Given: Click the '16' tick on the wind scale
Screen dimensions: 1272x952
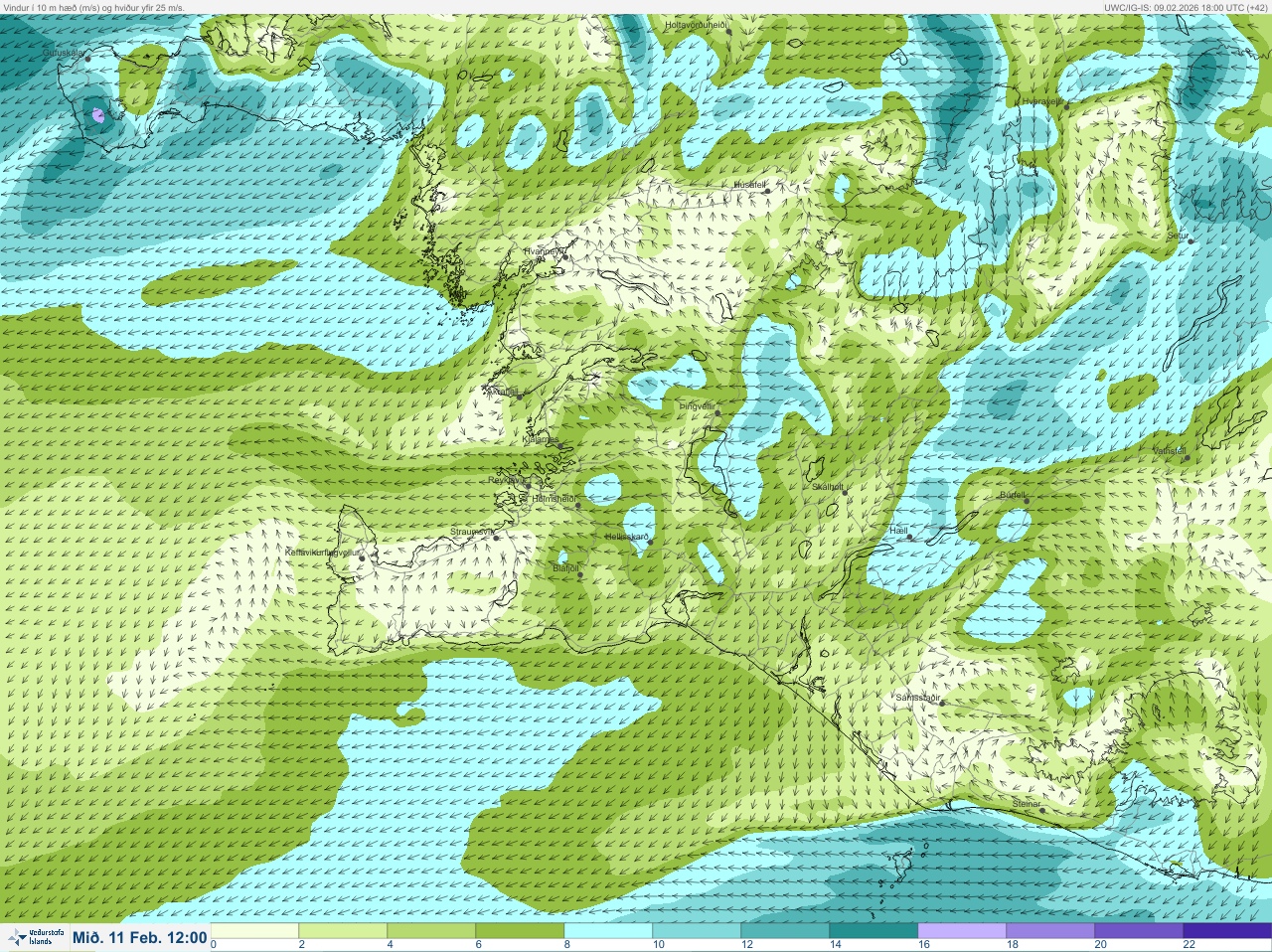Looking at the screenshot, I should point(923,945).
